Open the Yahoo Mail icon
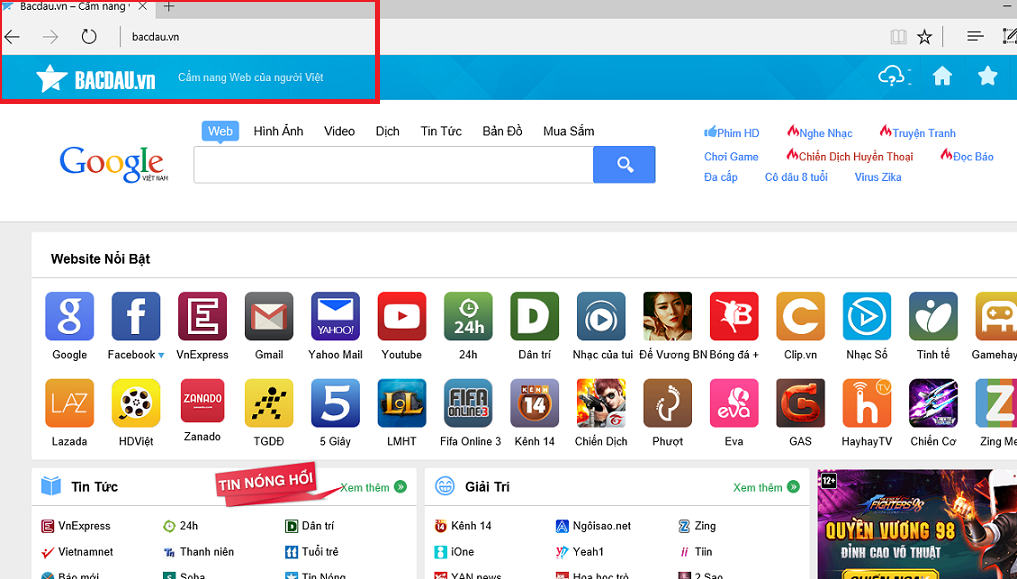 (x=335, y=317)
